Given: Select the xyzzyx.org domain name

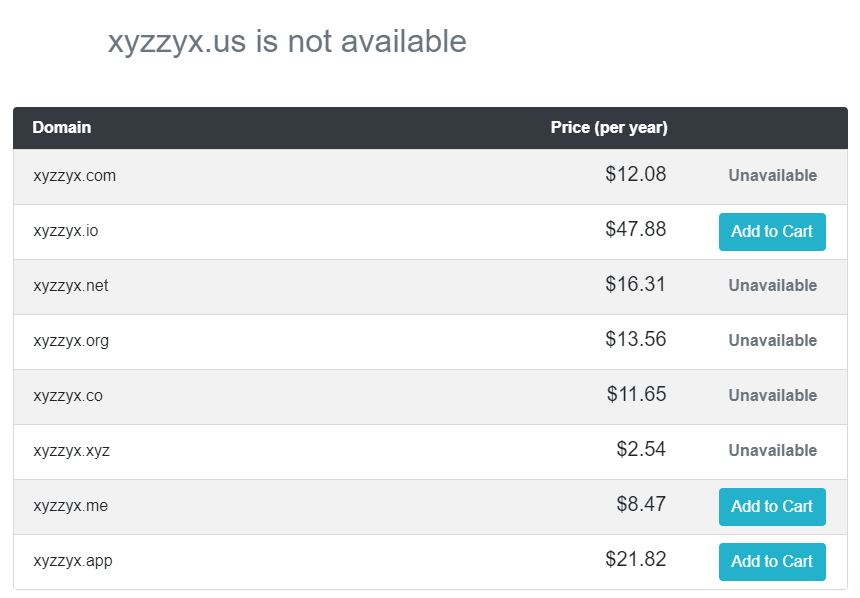Looking at the screenshot, I should coord(71,341).
